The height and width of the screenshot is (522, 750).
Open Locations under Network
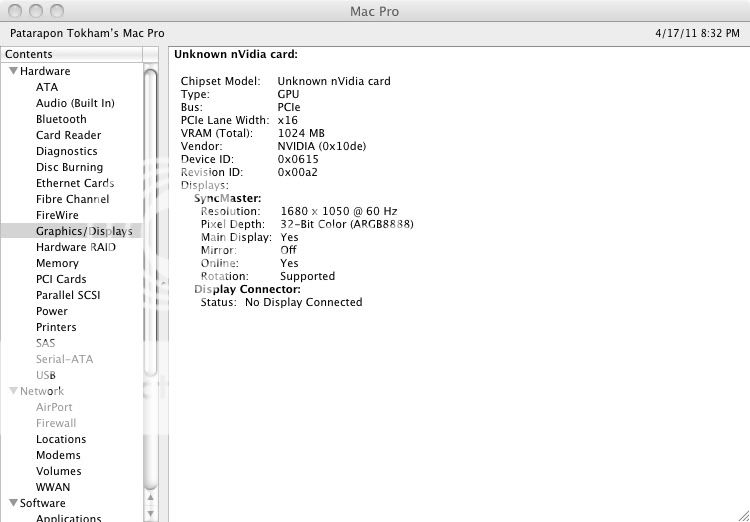pyautogui.click(x=61, y=439)
